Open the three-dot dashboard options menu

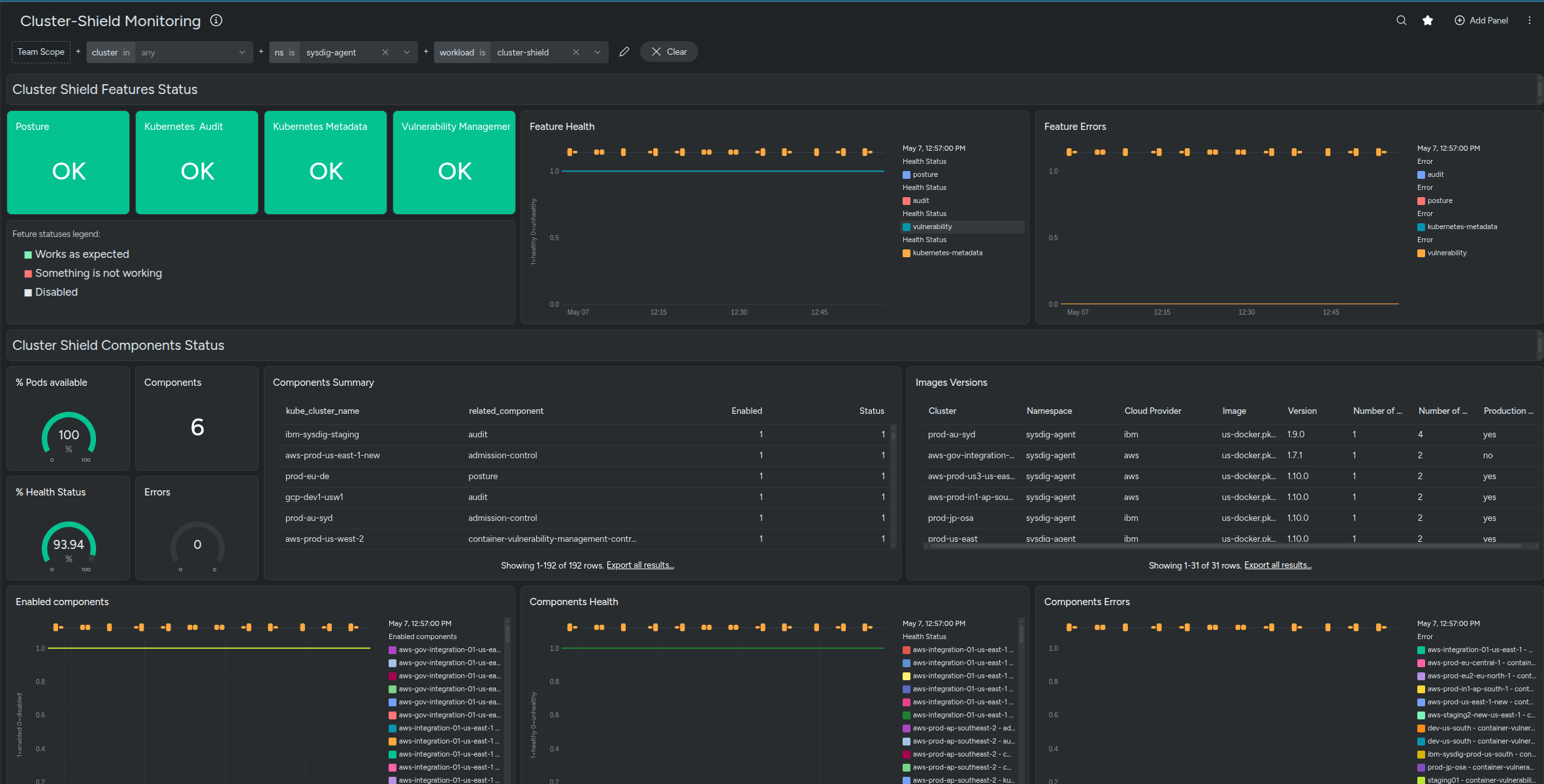coord(1530,20)
